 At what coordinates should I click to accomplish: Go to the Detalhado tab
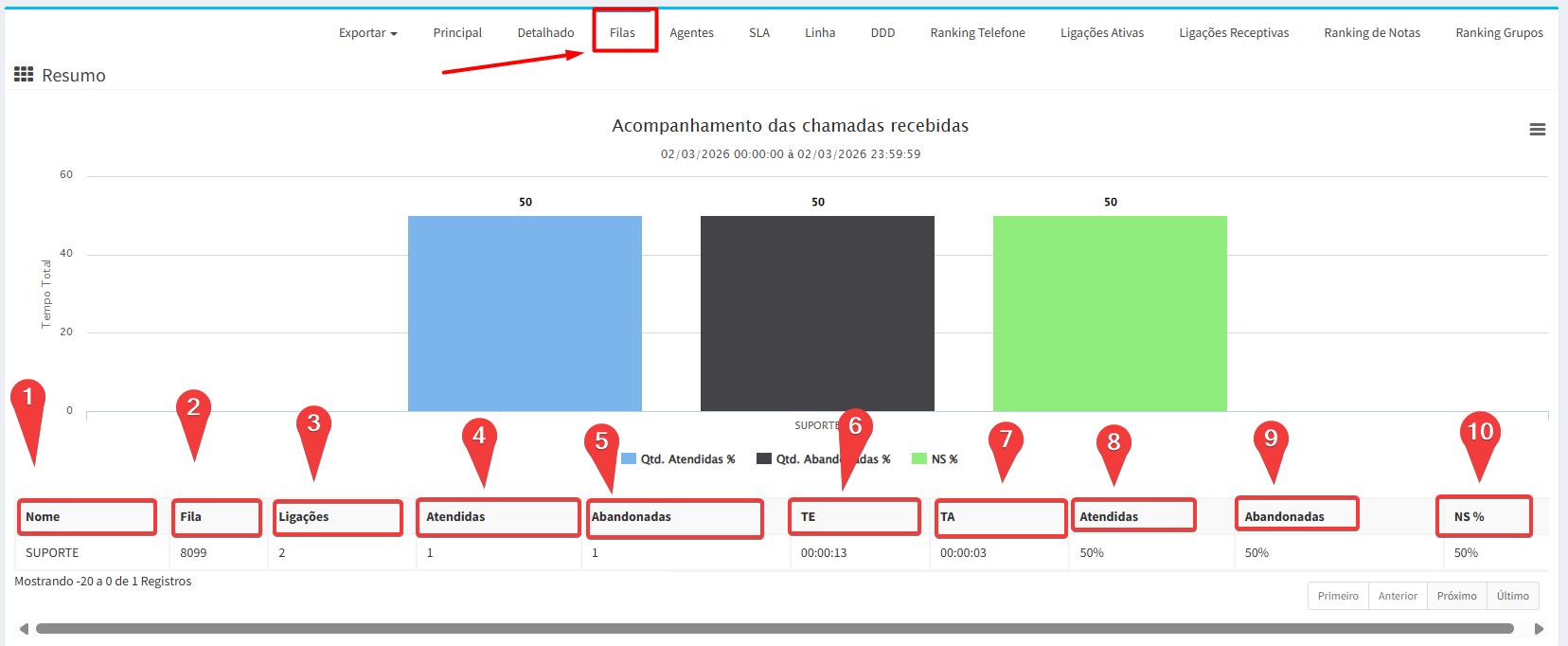pos(545,33)
